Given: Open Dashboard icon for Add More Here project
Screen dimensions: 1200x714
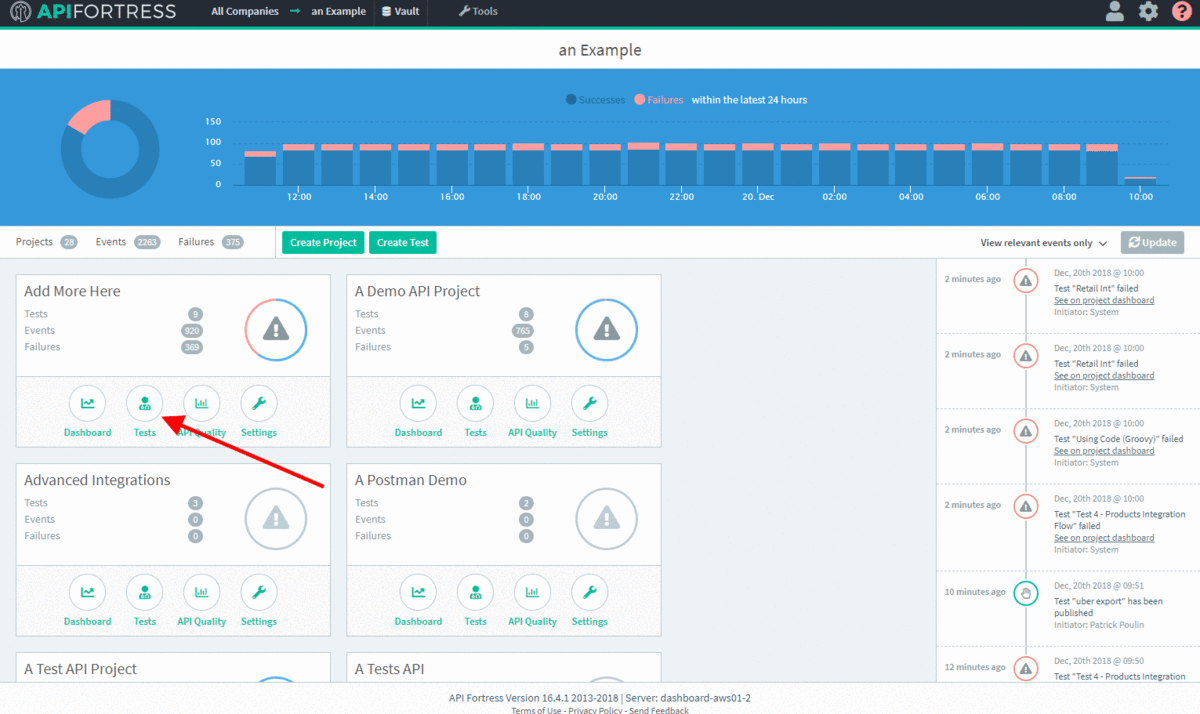Looking at the screenshot, I should [87, 404].
